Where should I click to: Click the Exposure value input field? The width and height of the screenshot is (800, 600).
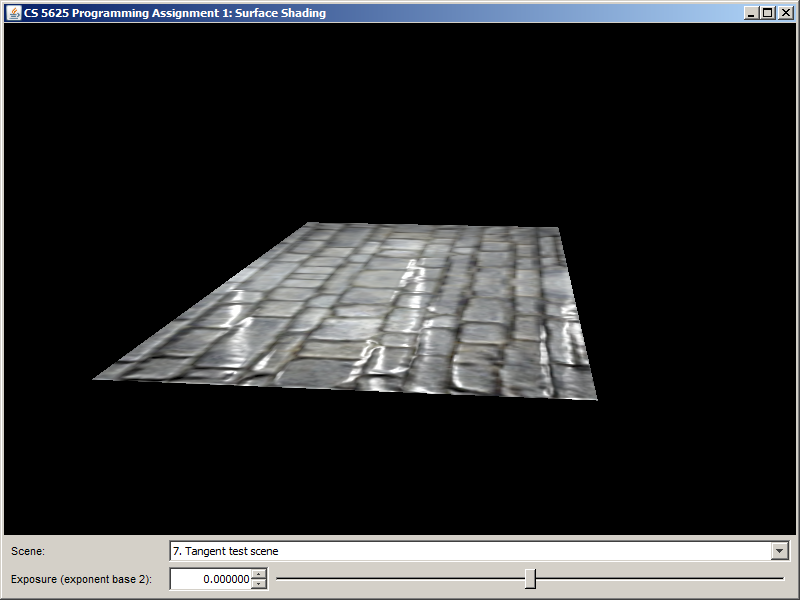coord(210,579)
